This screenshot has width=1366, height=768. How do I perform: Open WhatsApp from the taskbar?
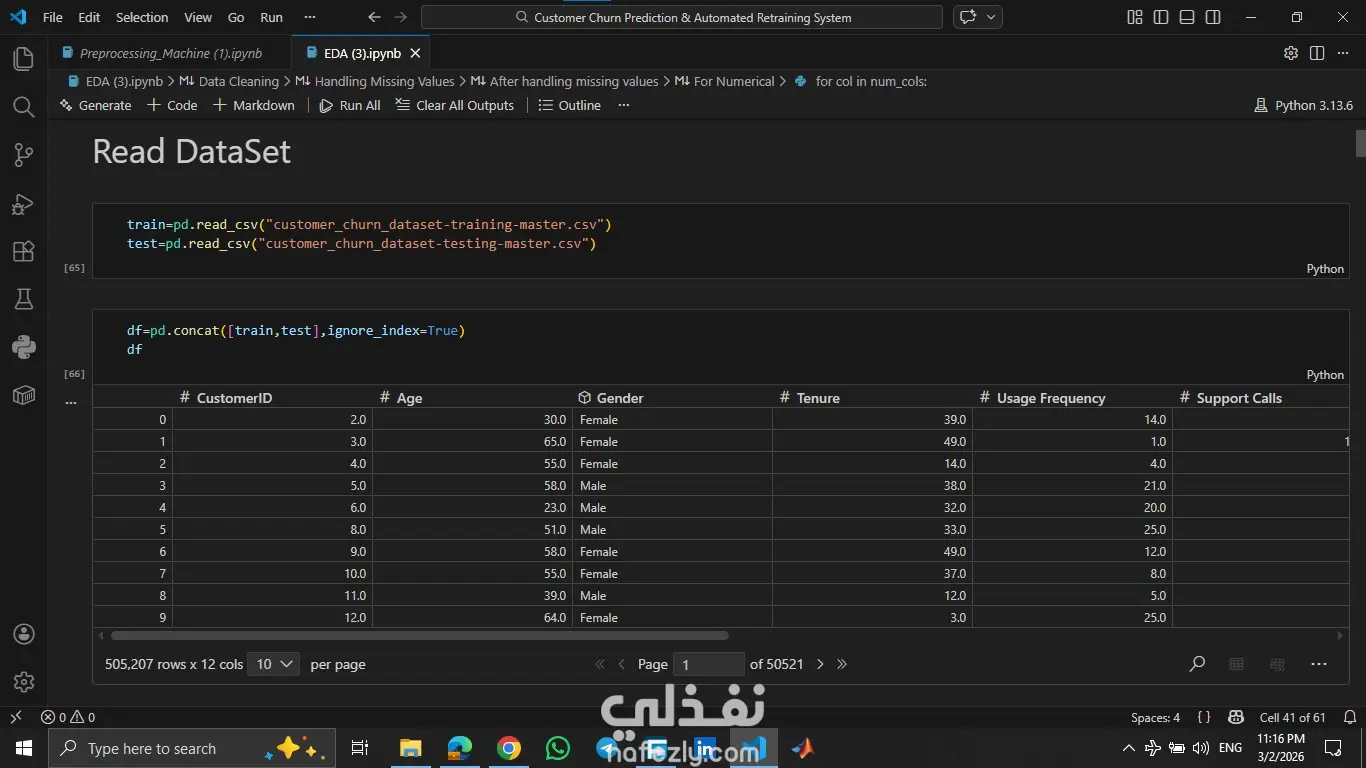click(x=558, y=748)
